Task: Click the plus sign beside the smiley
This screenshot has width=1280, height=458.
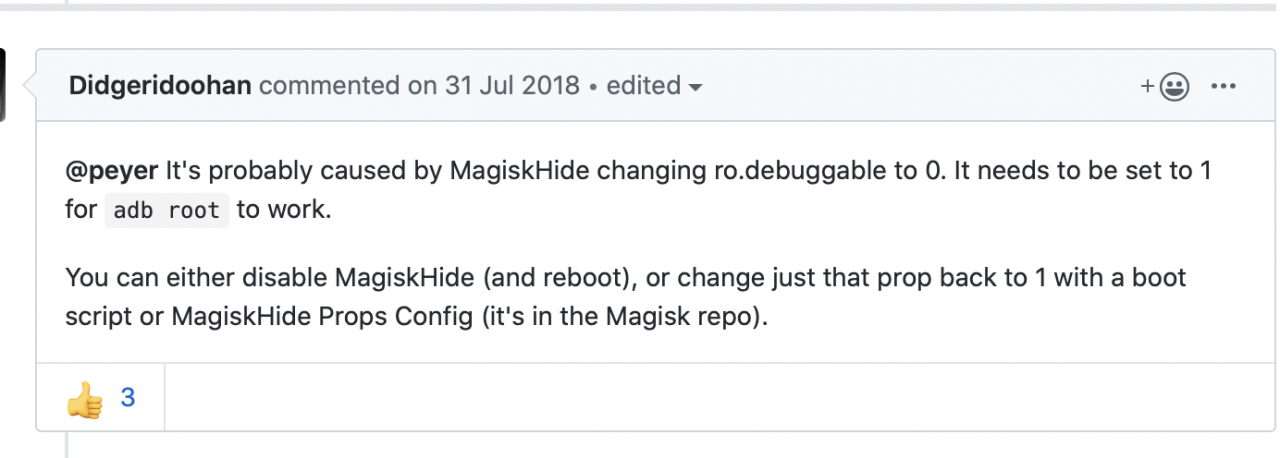Action: (x=1147, y=87)
